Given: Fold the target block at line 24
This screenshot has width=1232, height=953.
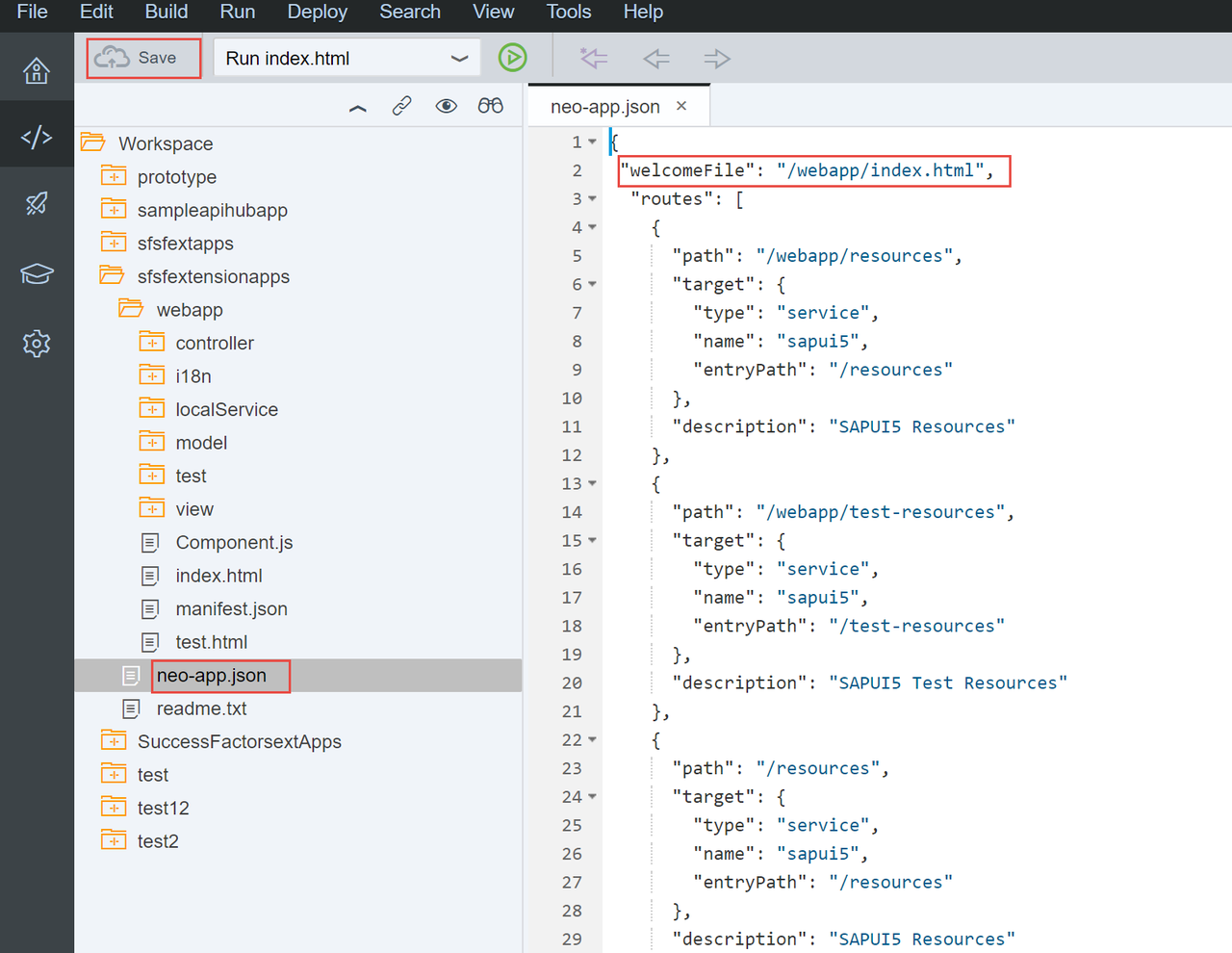Looking at the screenshot, I should [x=593, y=796].
